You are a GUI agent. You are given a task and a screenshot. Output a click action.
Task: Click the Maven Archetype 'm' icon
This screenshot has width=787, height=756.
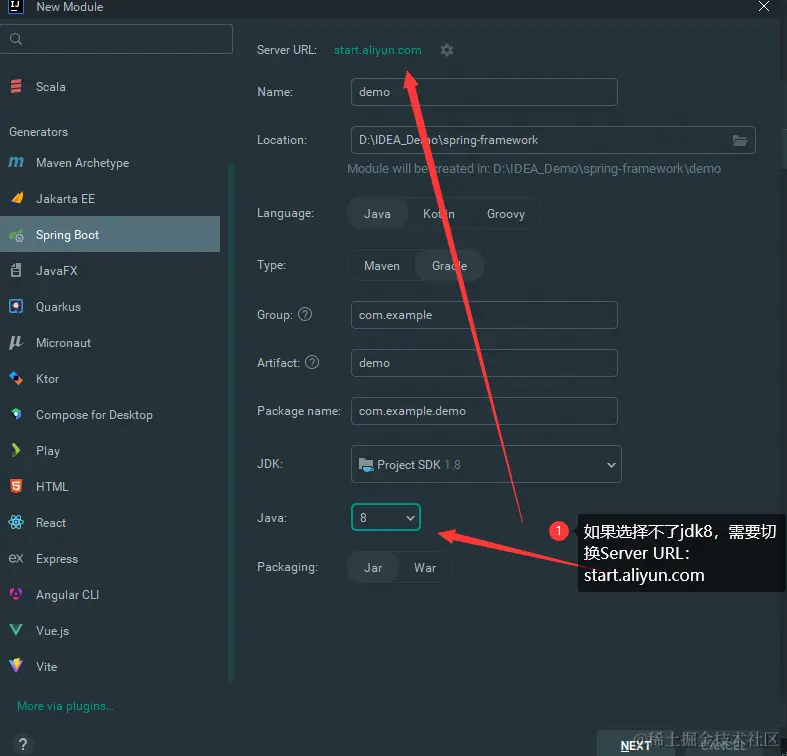pos(16,162)
